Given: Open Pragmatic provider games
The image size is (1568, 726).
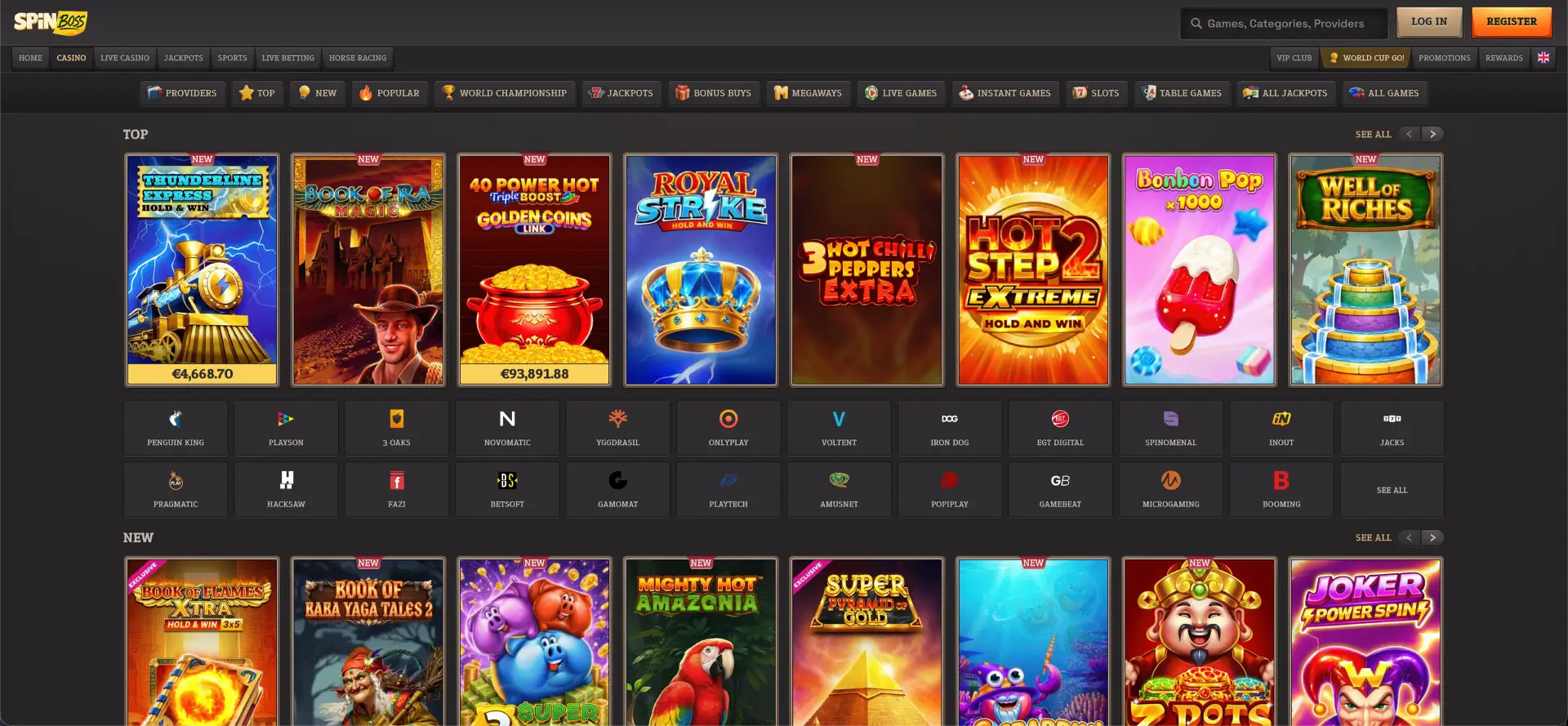Looking at the screenshot, I should click(x=176, y=490).
